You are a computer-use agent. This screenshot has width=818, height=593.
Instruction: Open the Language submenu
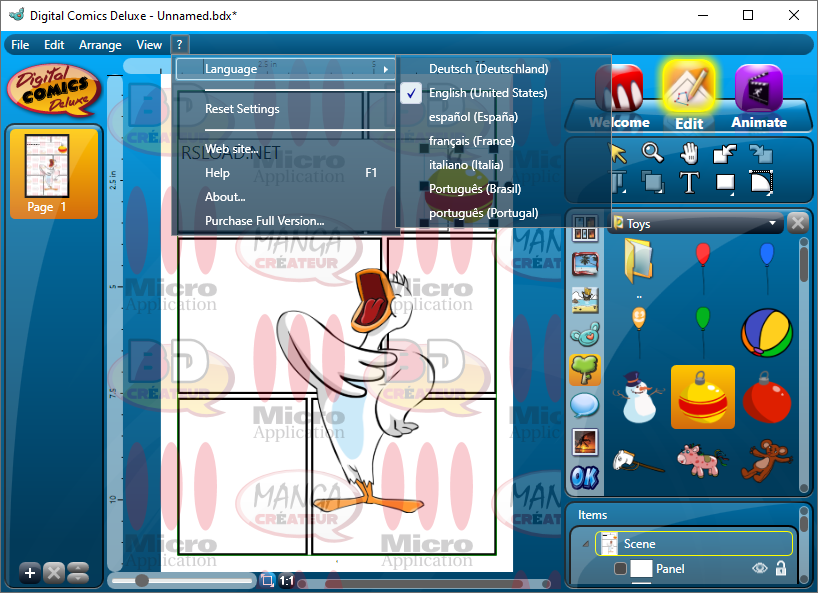pyautogui.click(x=286, y=69)
